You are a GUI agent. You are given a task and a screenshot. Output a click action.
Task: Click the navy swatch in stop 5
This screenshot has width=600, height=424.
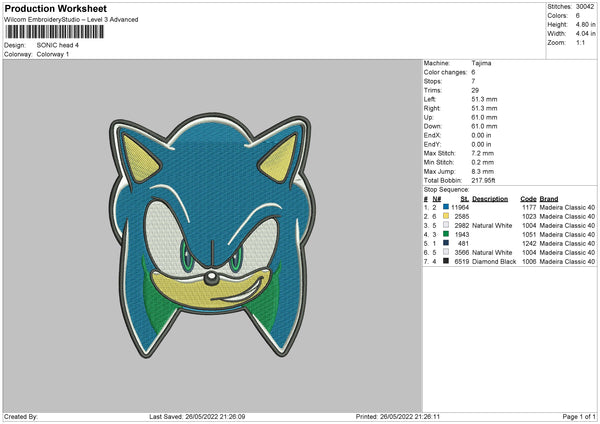[x=446, y=242]
